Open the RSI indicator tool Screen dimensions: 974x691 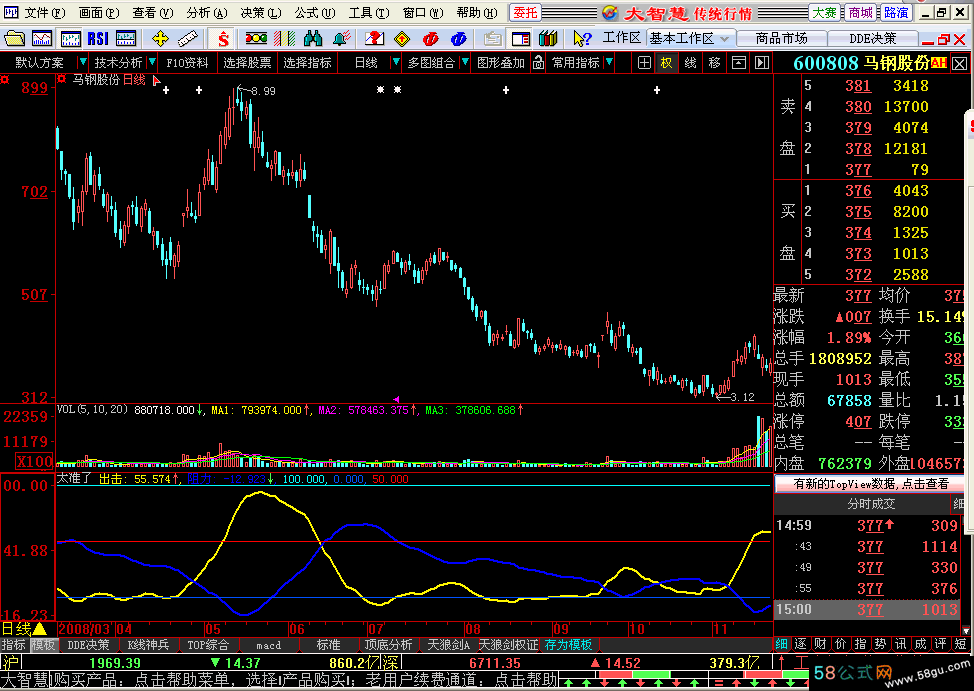point(98,39)
